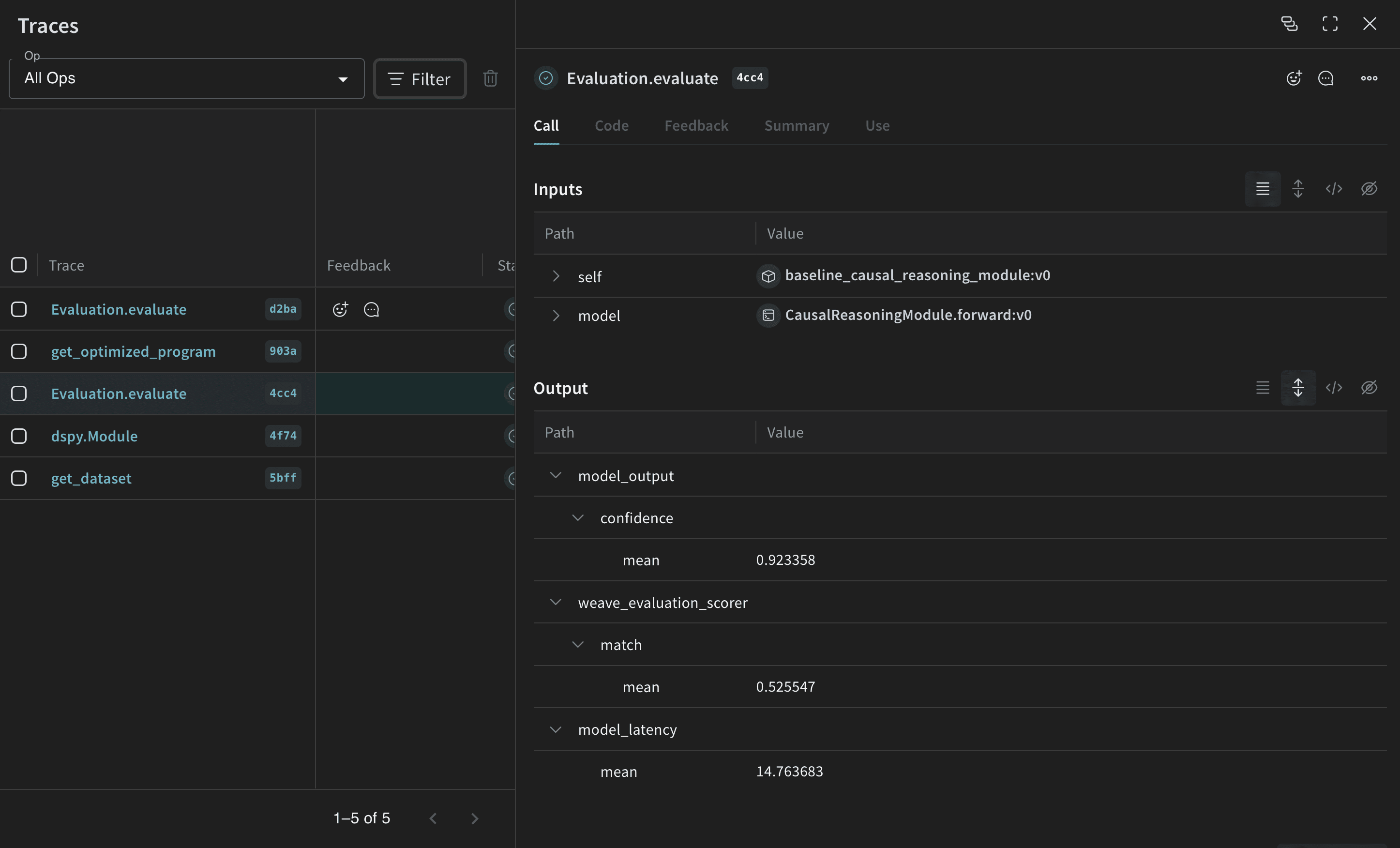The height and width of the screenshot is (848, 1400).
Task: Click the 1–5 of 5 pagination text
Action: [362, 818]
